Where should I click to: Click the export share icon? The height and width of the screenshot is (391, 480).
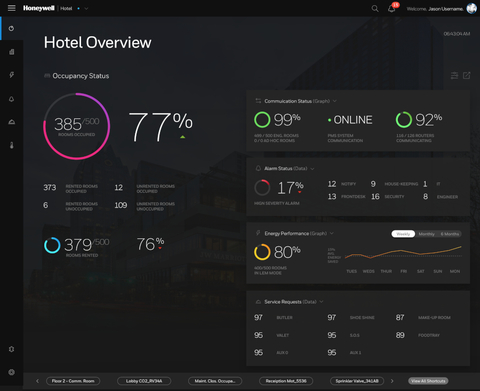(x=467, y=76)
